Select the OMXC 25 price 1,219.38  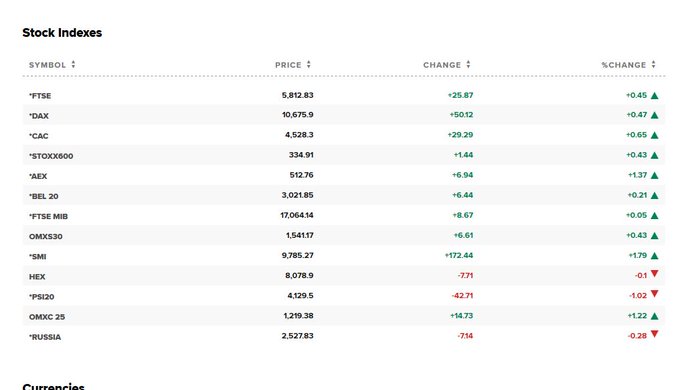[298, 316]
